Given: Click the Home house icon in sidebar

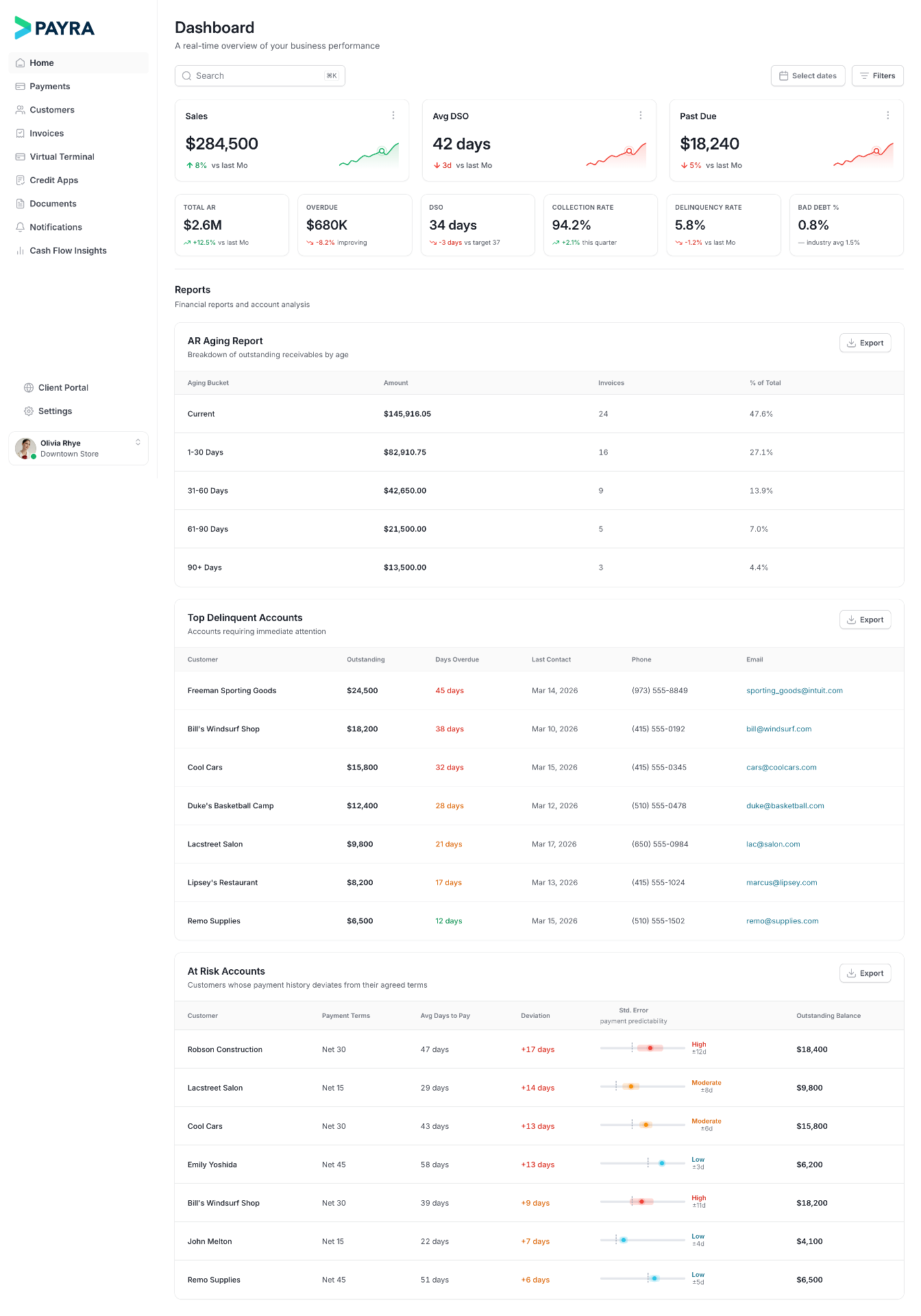Looking at the screenshot, I should click(21, 63).
